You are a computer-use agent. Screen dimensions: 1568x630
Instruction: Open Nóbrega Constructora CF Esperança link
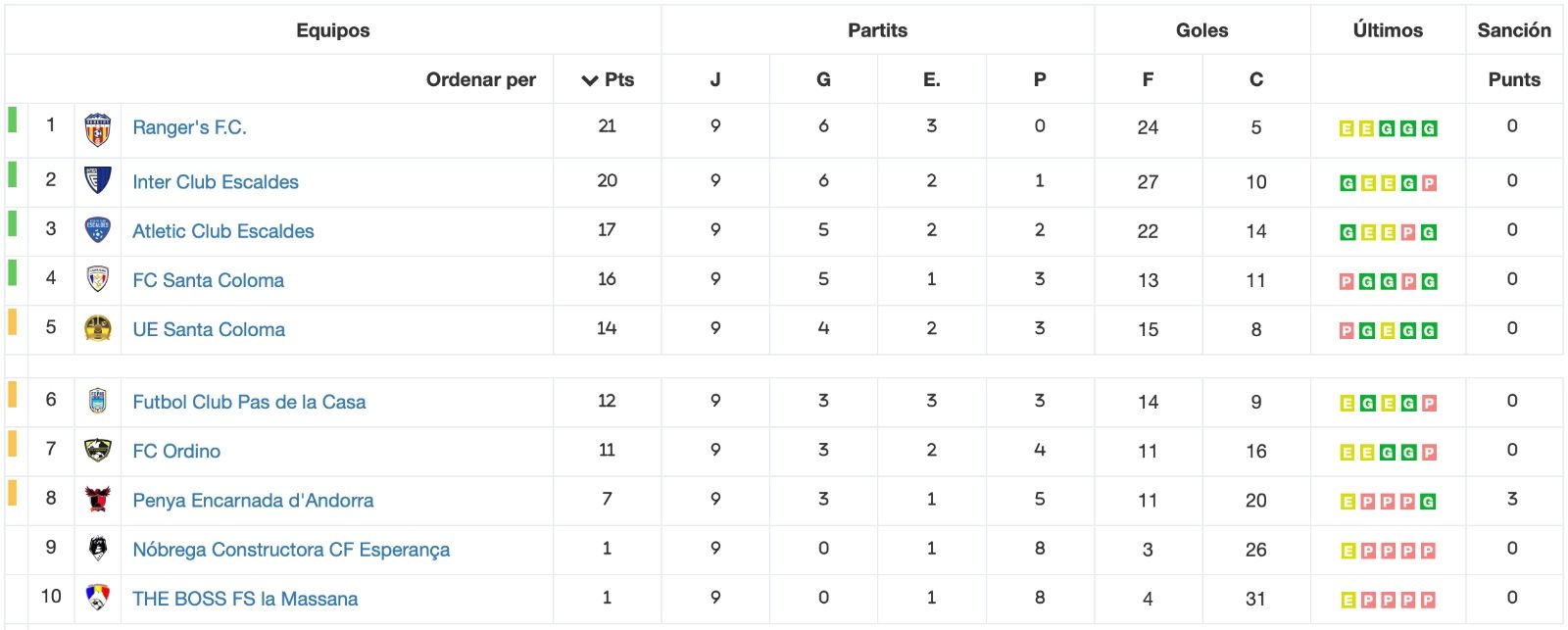coord(291,550)
